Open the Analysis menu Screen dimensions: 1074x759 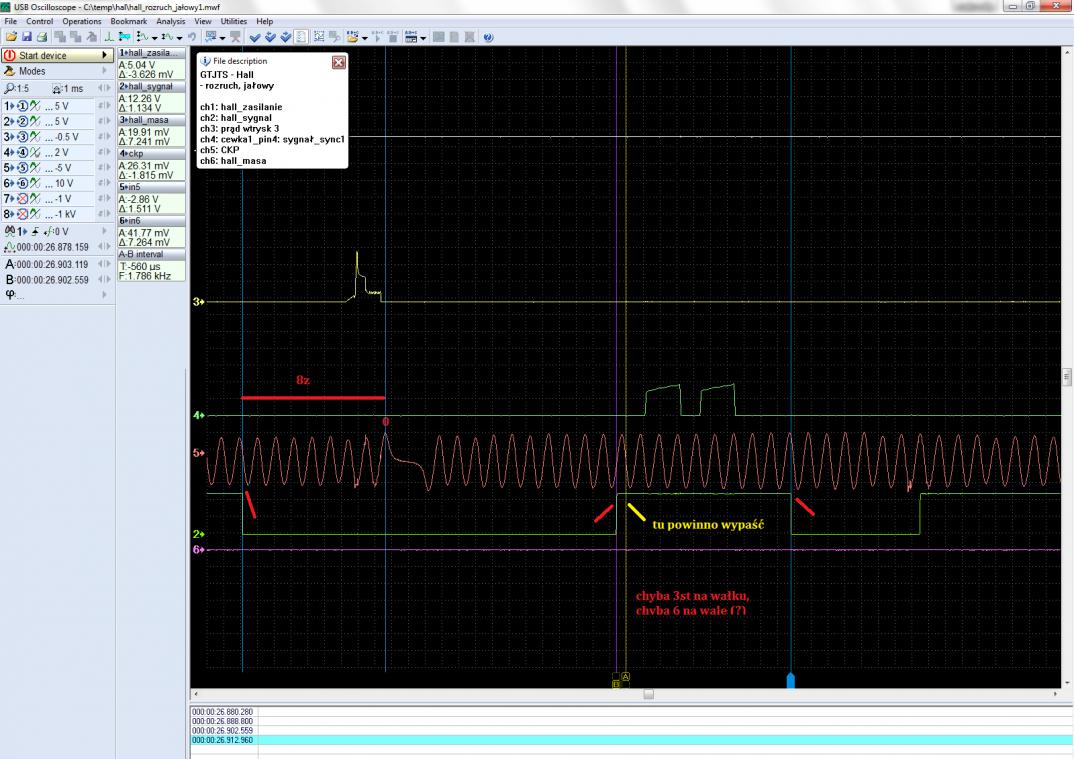(171, 21)
